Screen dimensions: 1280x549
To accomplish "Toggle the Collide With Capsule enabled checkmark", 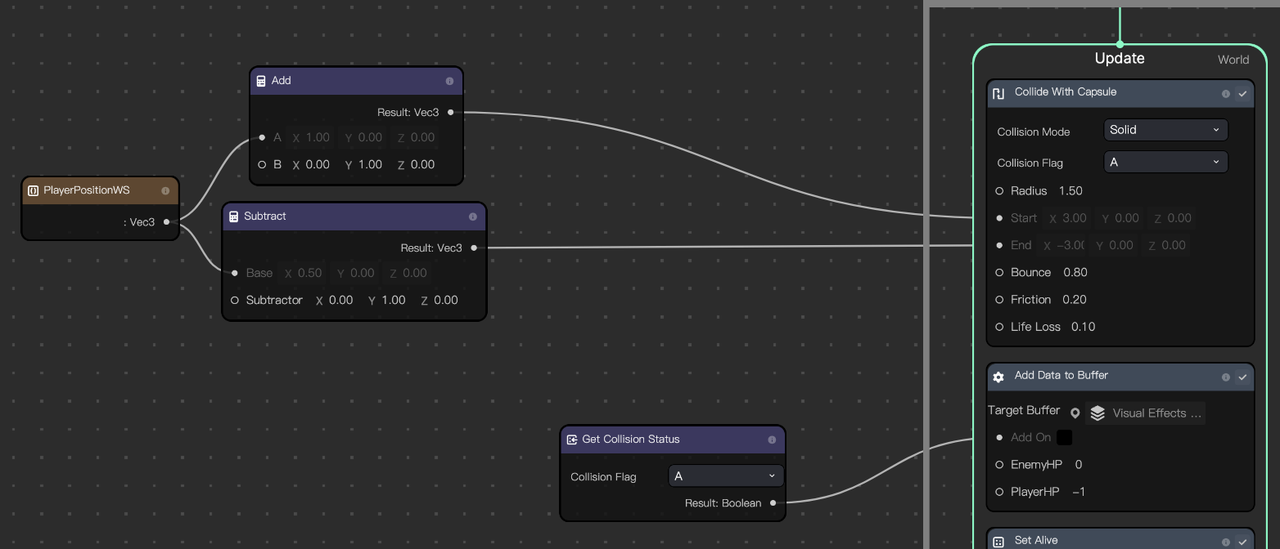I will click(1242, 94).
